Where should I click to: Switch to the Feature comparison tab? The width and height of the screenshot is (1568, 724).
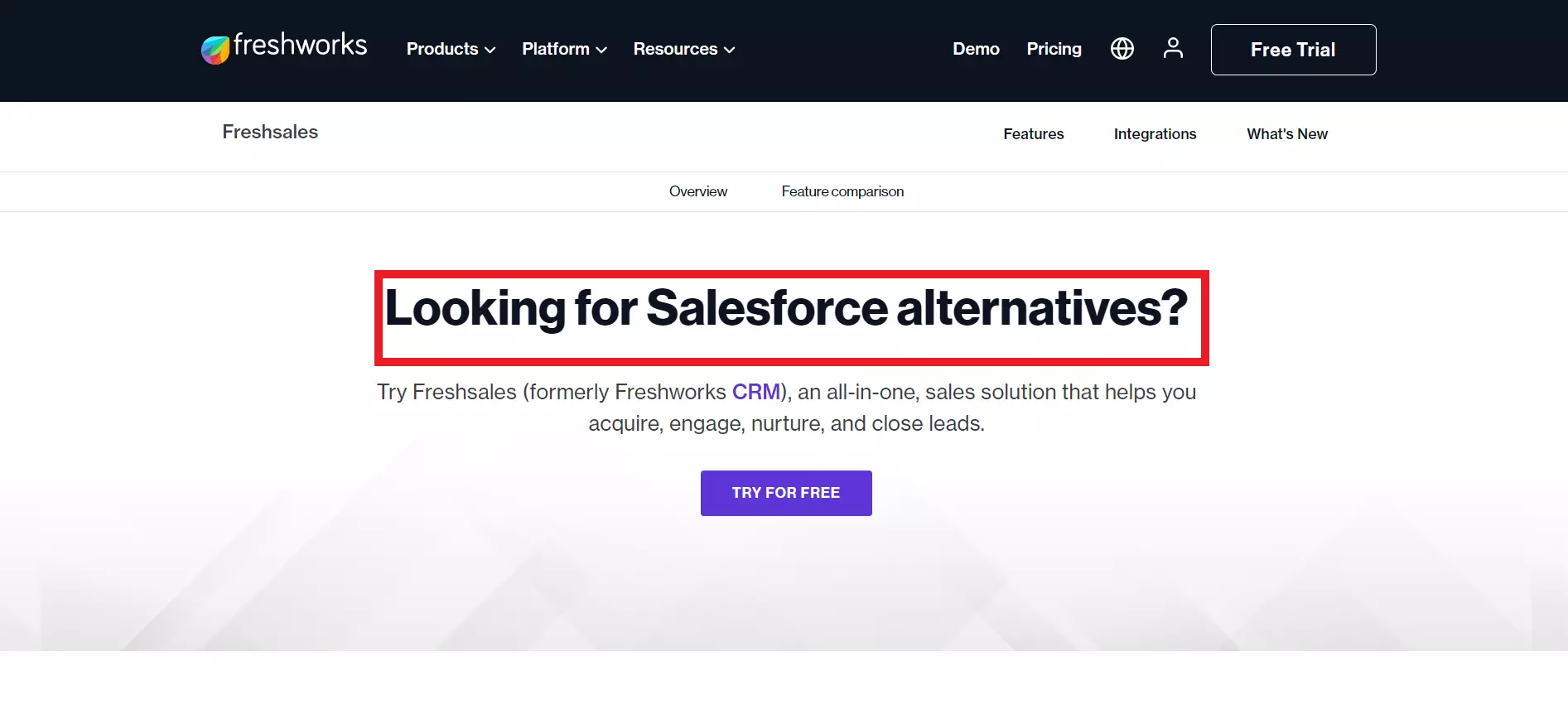[x=842, y=191]
